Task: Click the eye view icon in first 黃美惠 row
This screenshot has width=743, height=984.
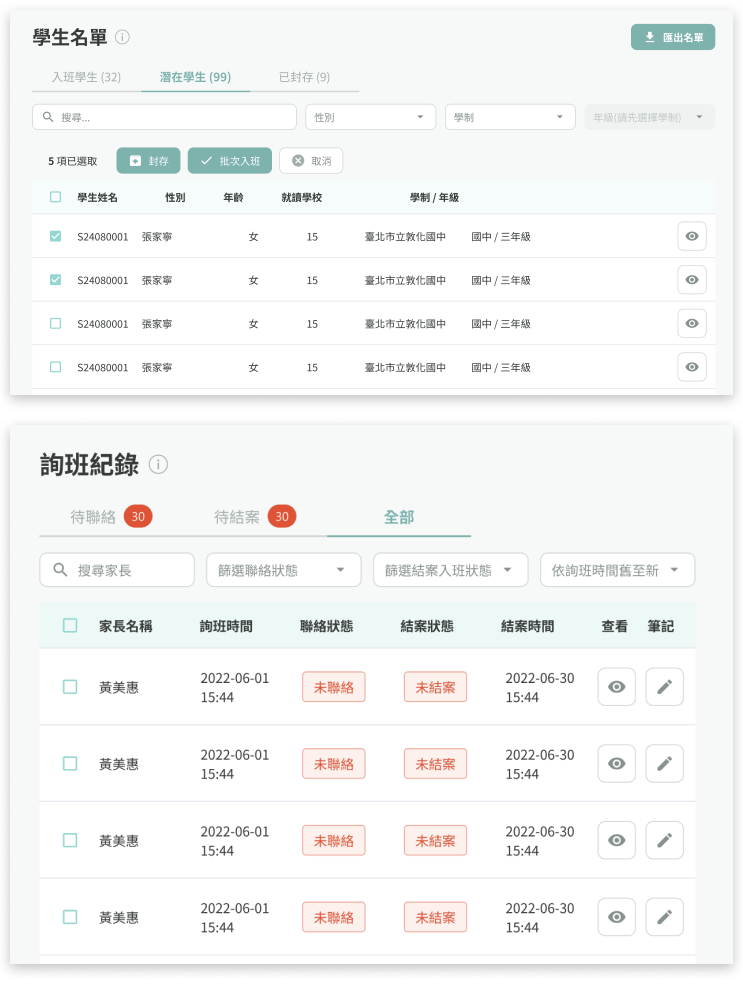Action: point(617,687)
